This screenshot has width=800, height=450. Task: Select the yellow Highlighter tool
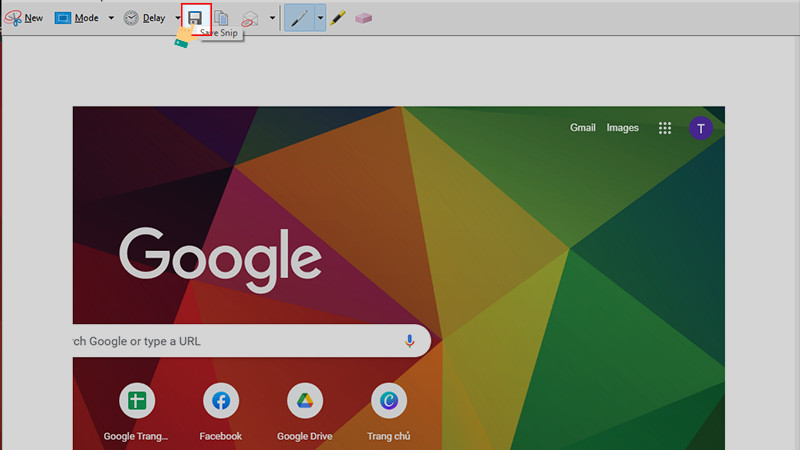(x=338, y=18)
